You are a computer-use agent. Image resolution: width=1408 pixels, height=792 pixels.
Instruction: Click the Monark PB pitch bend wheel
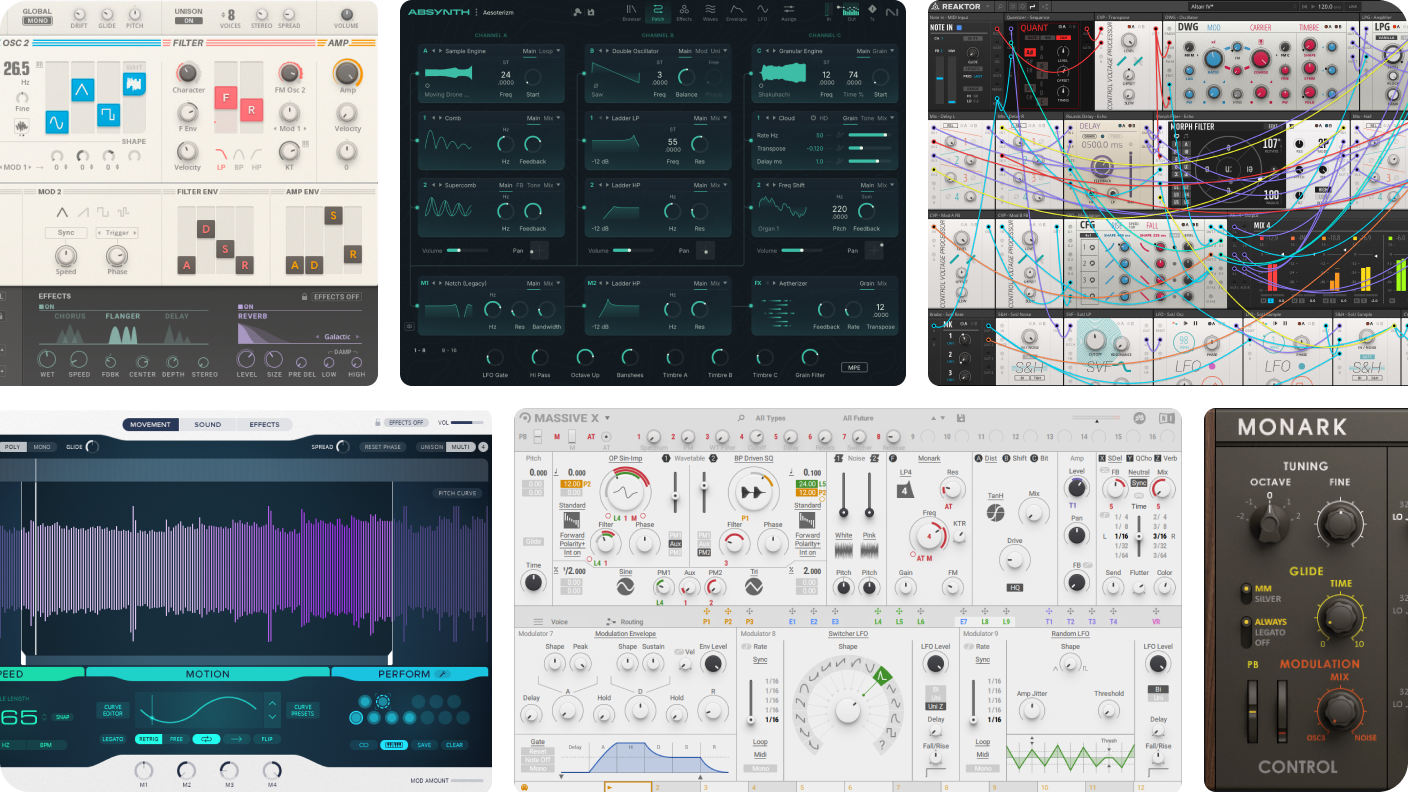coord(1251,712)
